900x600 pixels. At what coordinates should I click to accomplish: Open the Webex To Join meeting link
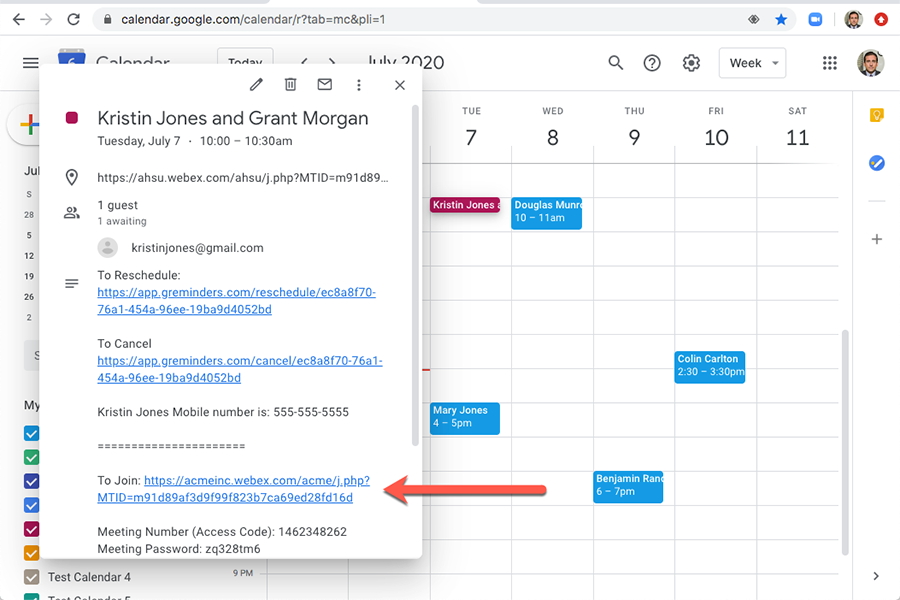(x=234, y=489)
